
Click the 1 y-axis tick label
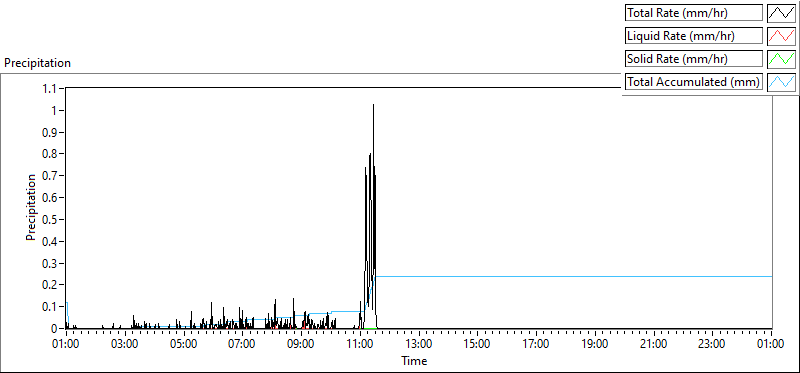click(55, 110)
